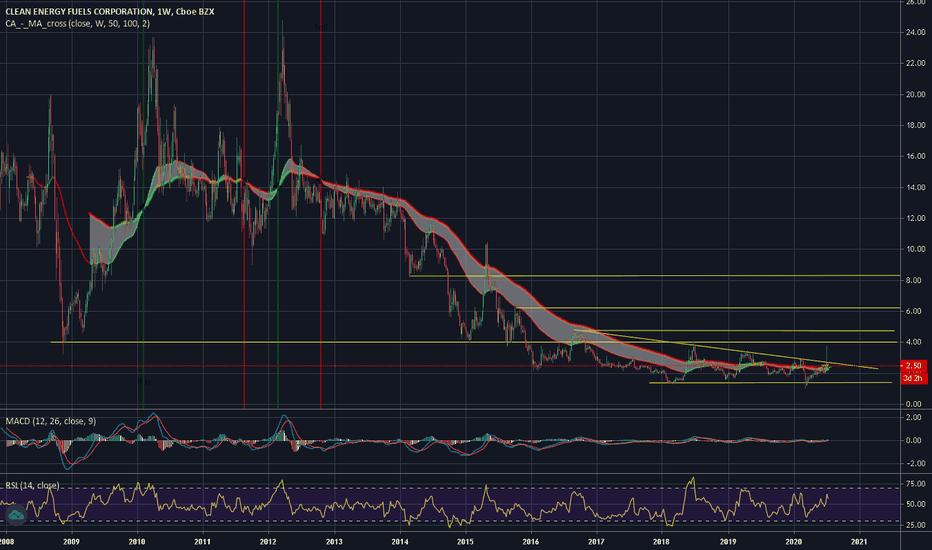
Task: Click the 2016 label on time axis
Action: tap(531, 542)
